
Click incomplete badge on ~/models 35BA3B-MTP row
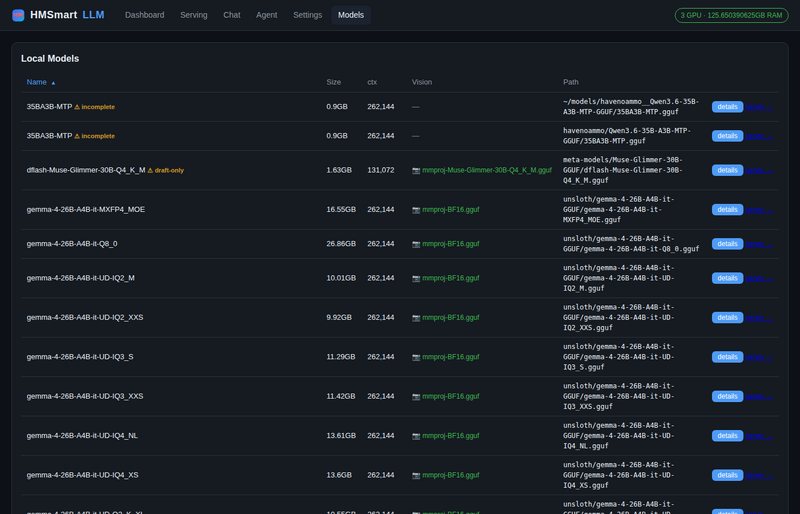(x=95, y=107)
